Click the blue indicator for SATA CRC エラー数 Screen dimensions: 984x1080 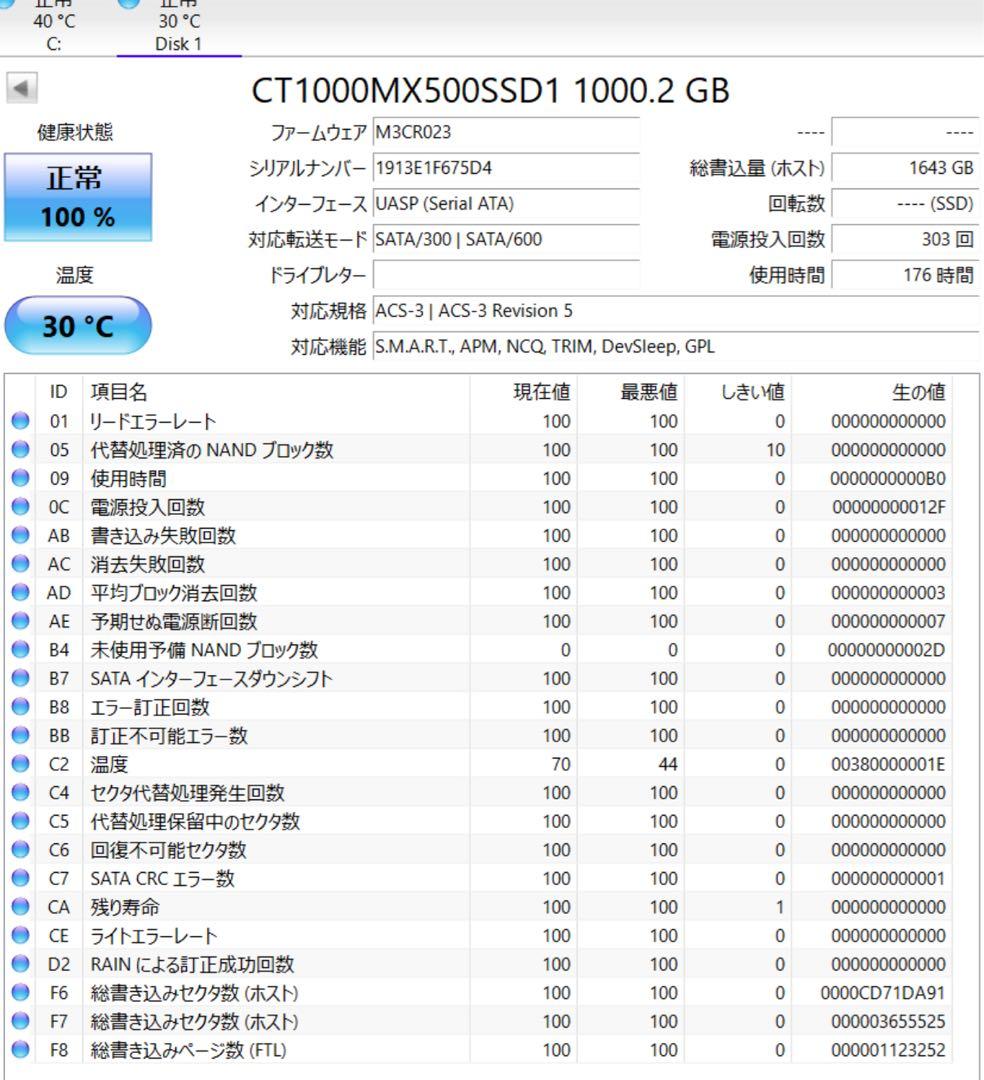22,878
